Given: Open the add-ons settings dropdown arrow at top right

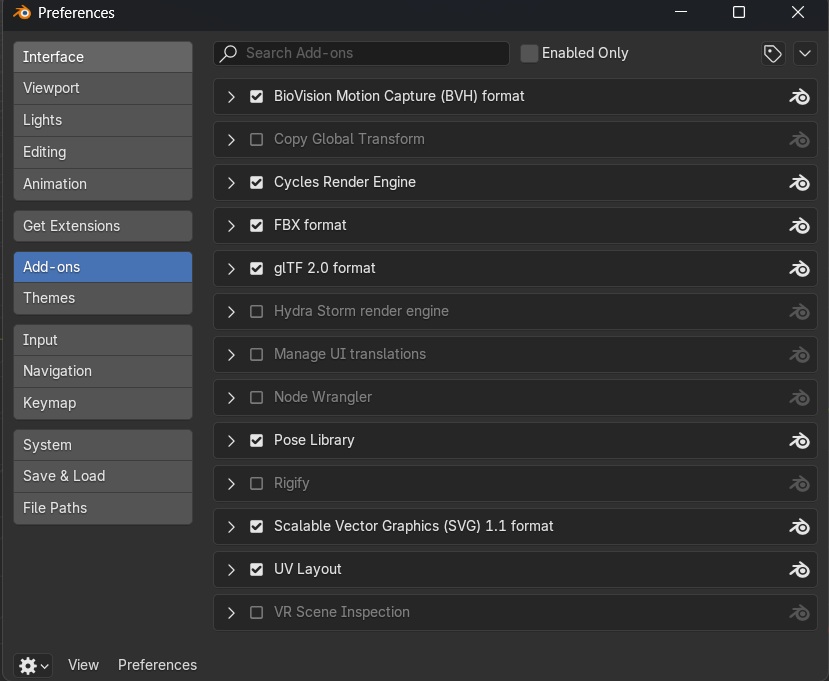Looking at the screenshot, I should point(805,53).
